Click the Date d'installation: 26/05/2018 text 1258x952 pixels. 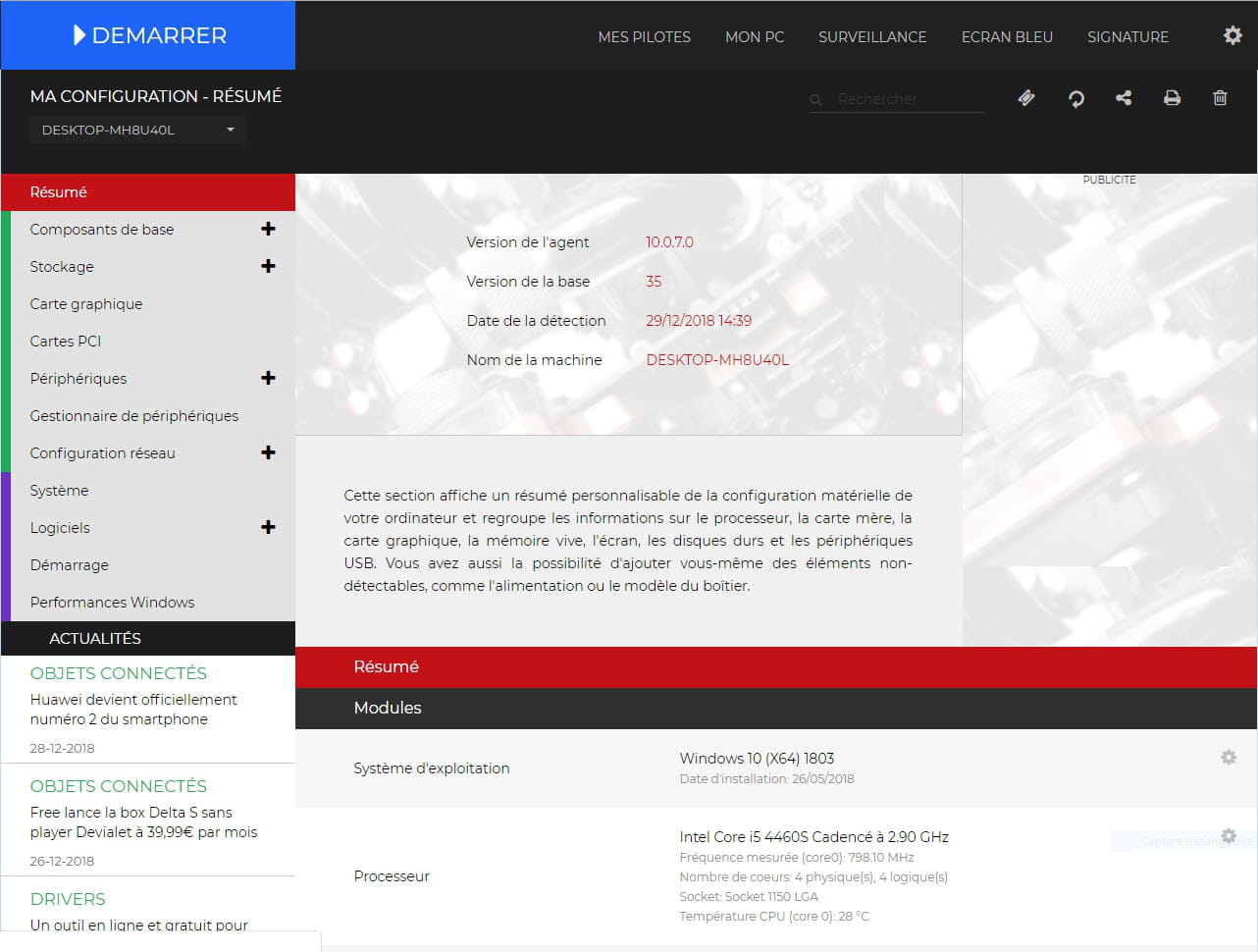766,779
